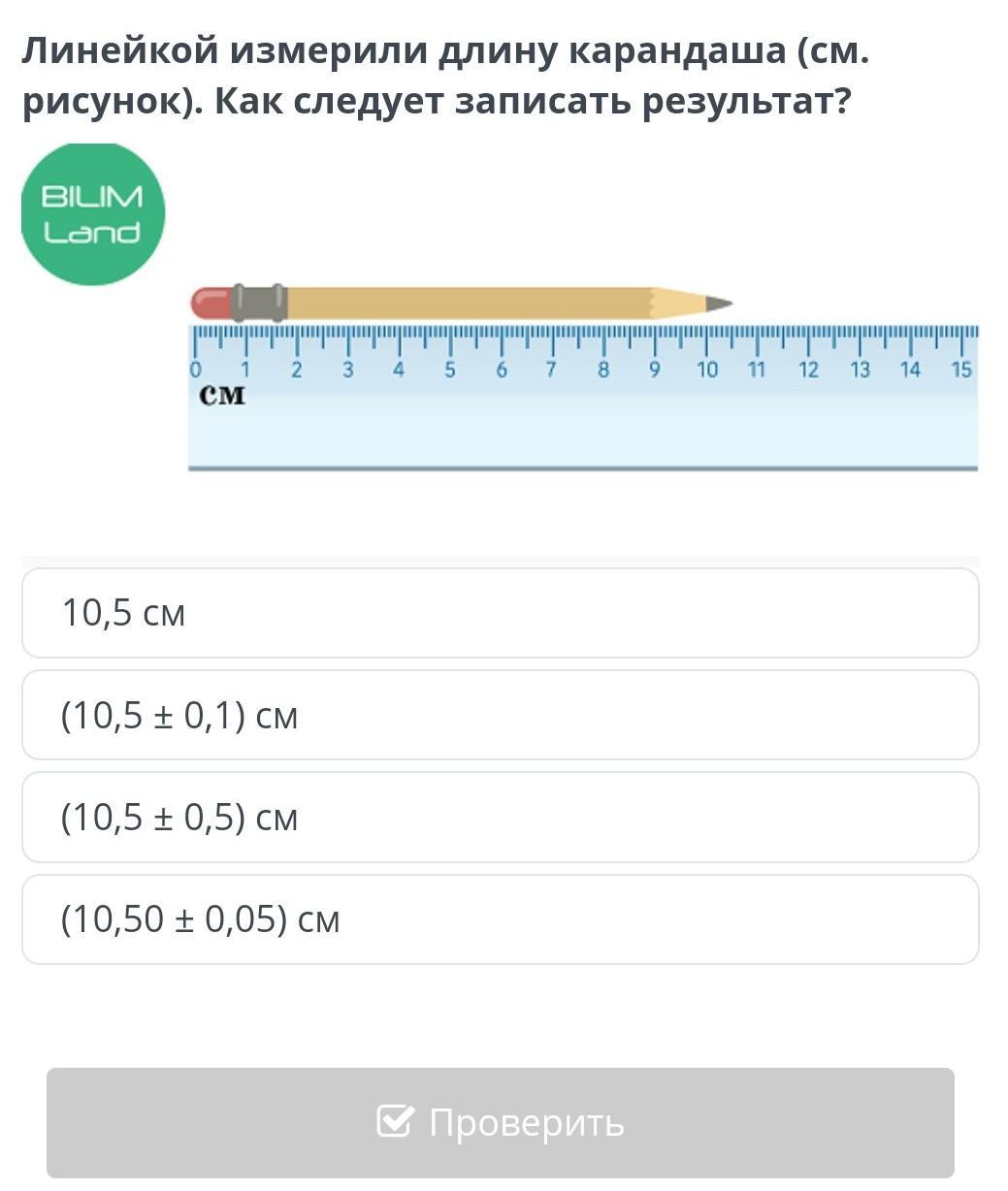
Task: Click the number 15 on the ruler
Action: pyautogui.click(x=961, y=370)
